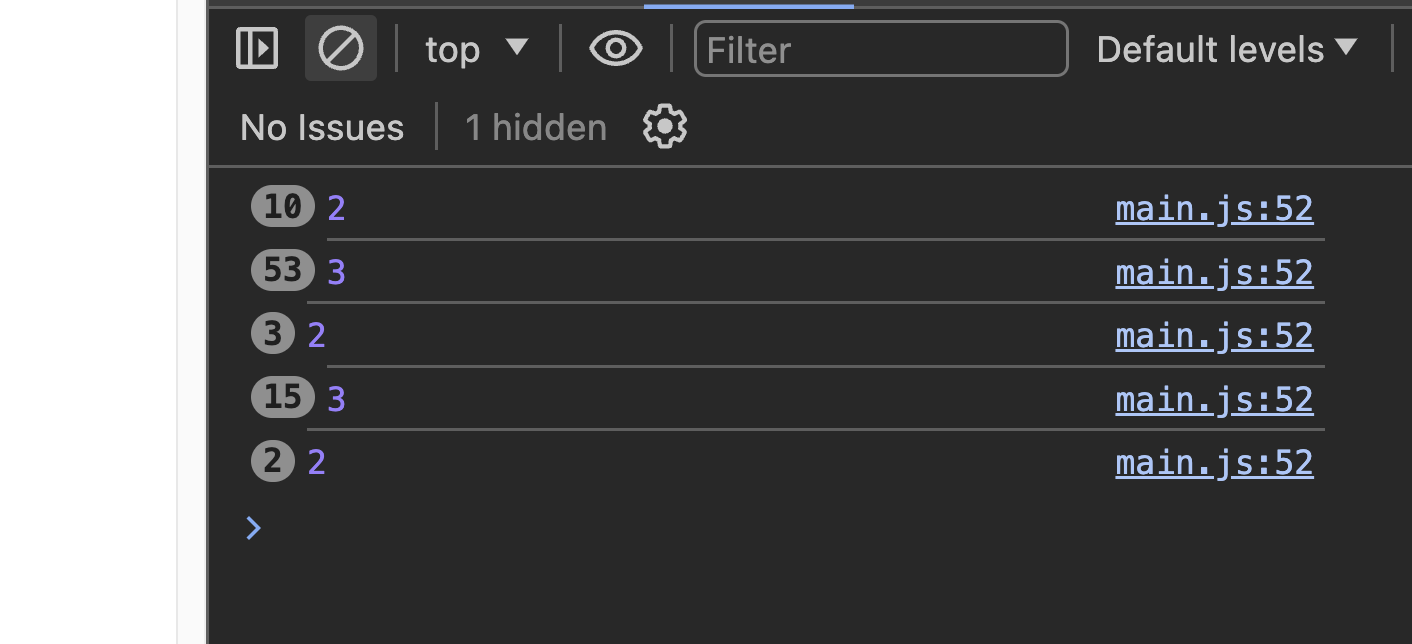Create a live expression with the eye icon

[615, 48]
